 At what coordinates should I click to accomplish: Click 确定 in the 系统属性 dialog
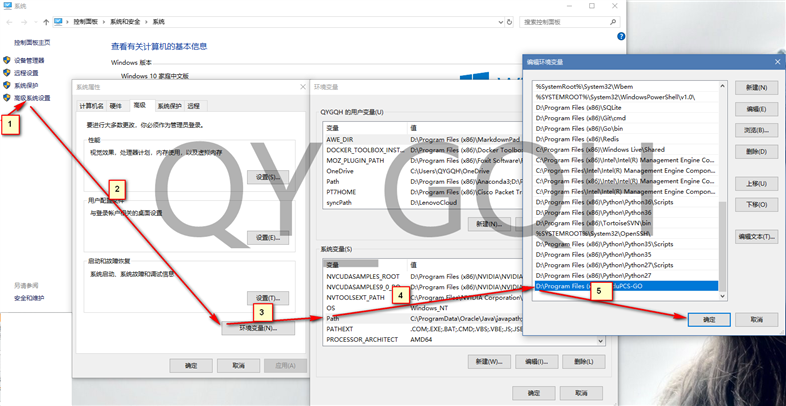[191, 366]
